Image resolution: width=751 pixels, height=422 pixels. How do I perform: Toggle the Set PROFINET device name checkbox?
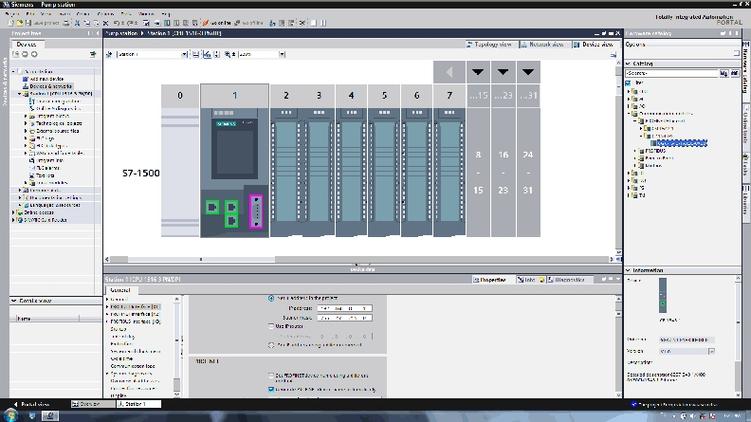(271, 376)
